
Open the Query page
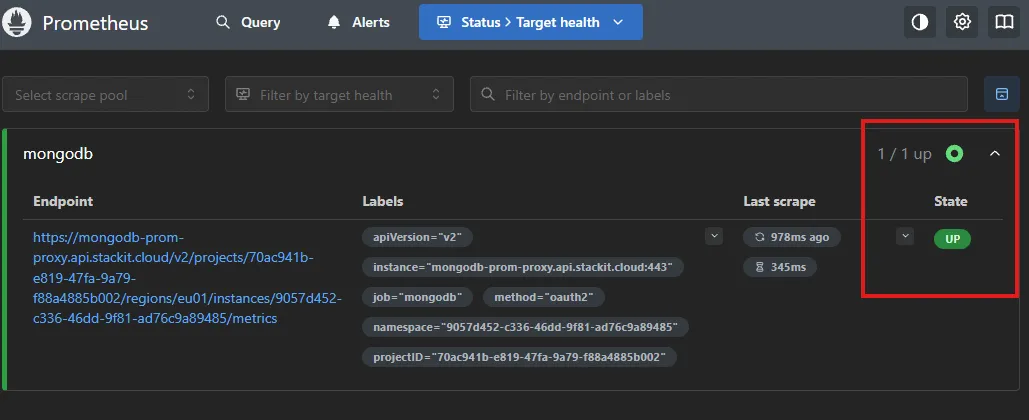(x=248, y=23)
